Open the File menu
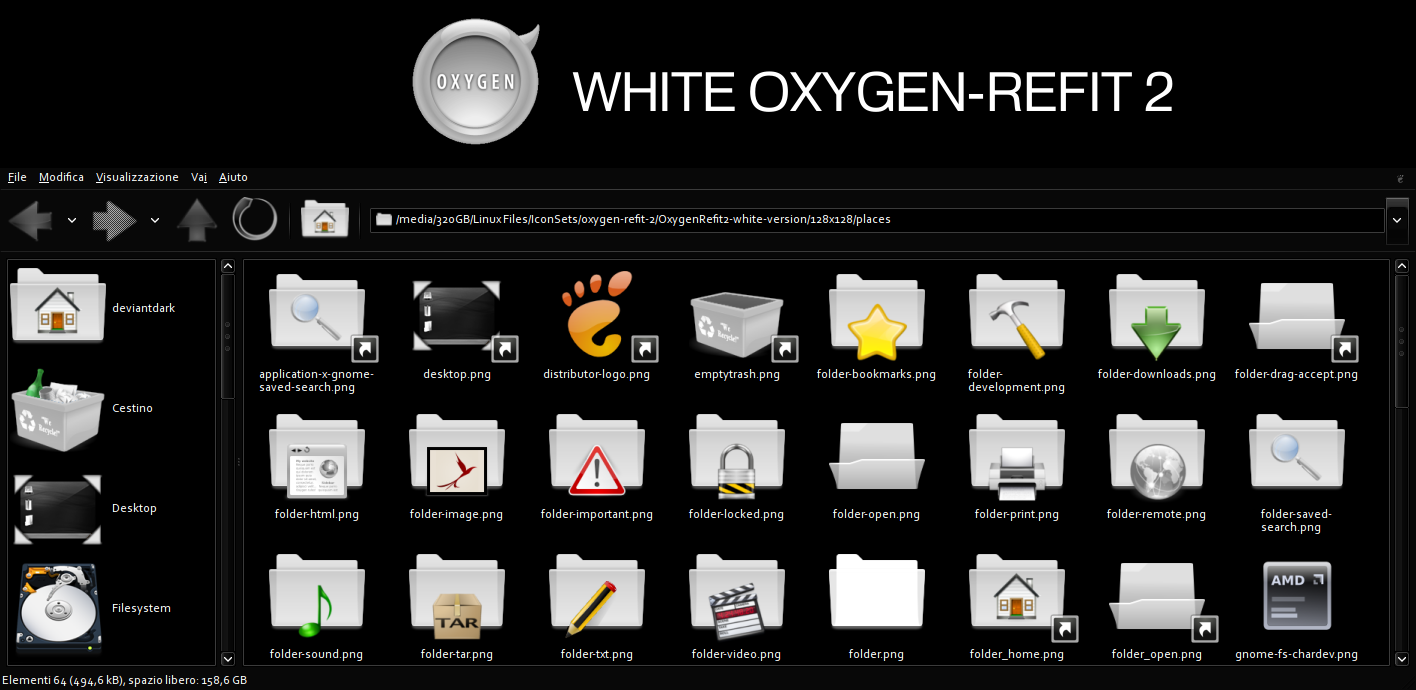The height and width of the screenshot is (690, 1416). pyautogui.click(x=17, y=177)
